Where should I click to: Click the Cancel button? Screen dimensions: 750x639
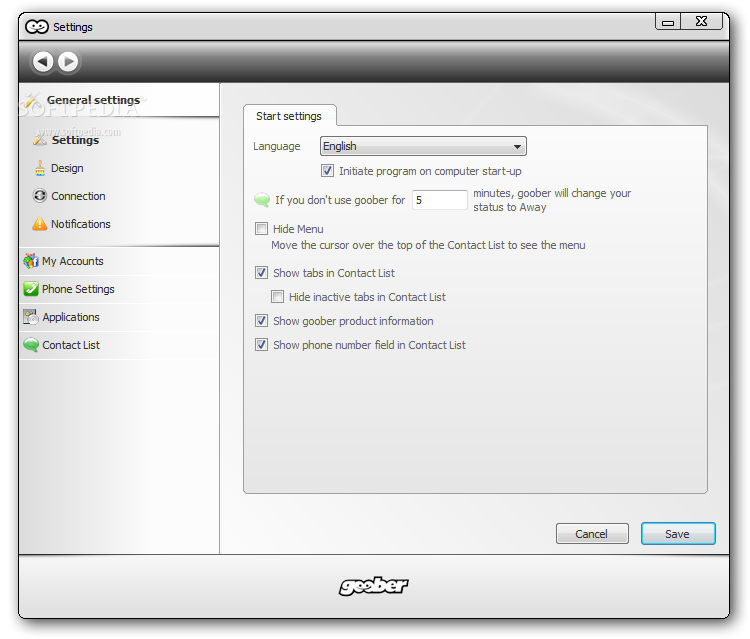click(x=592, y=533)
